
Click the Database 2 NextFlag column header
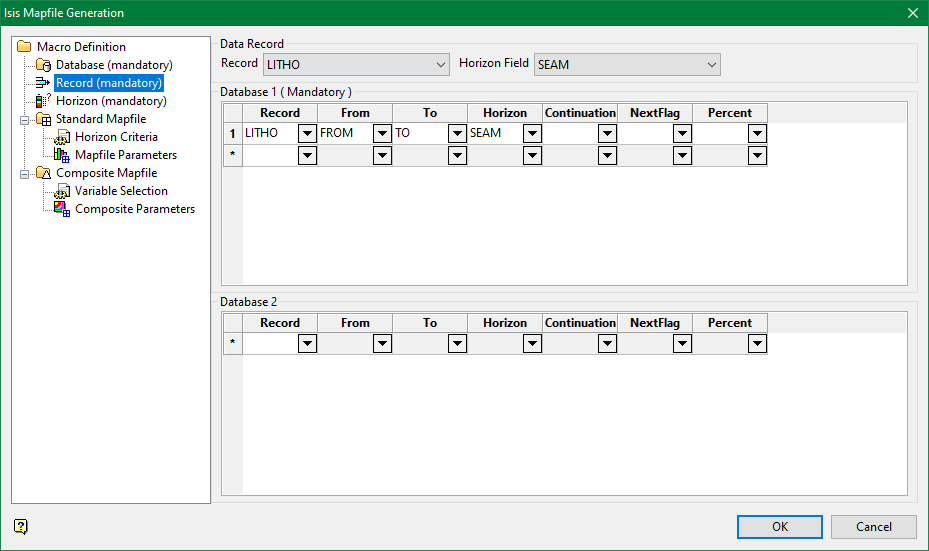(655, 323)
